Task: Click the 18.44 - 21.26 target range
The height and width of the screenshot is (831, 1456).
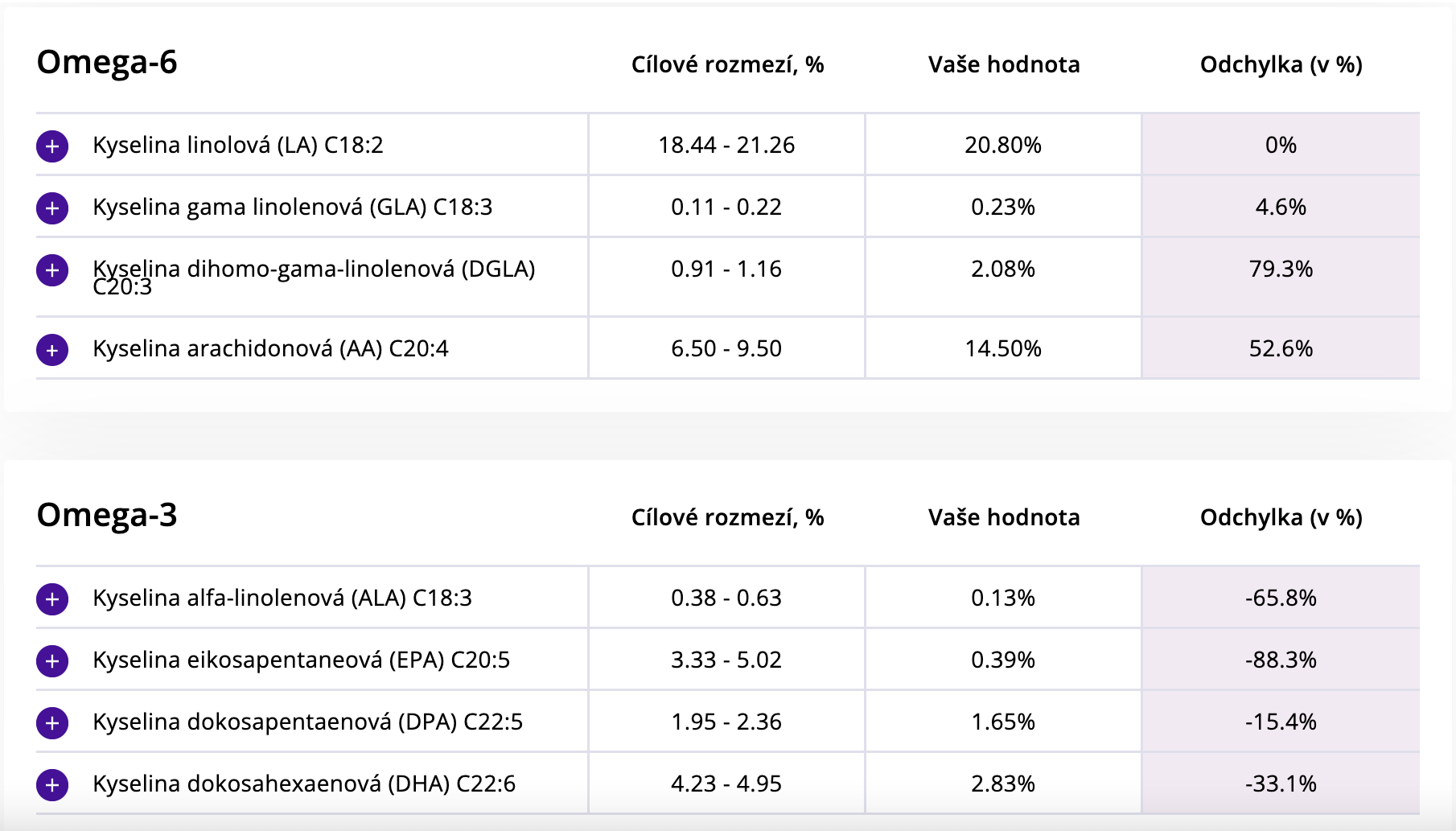Action: pyautogui.click(x=726, y=145)
